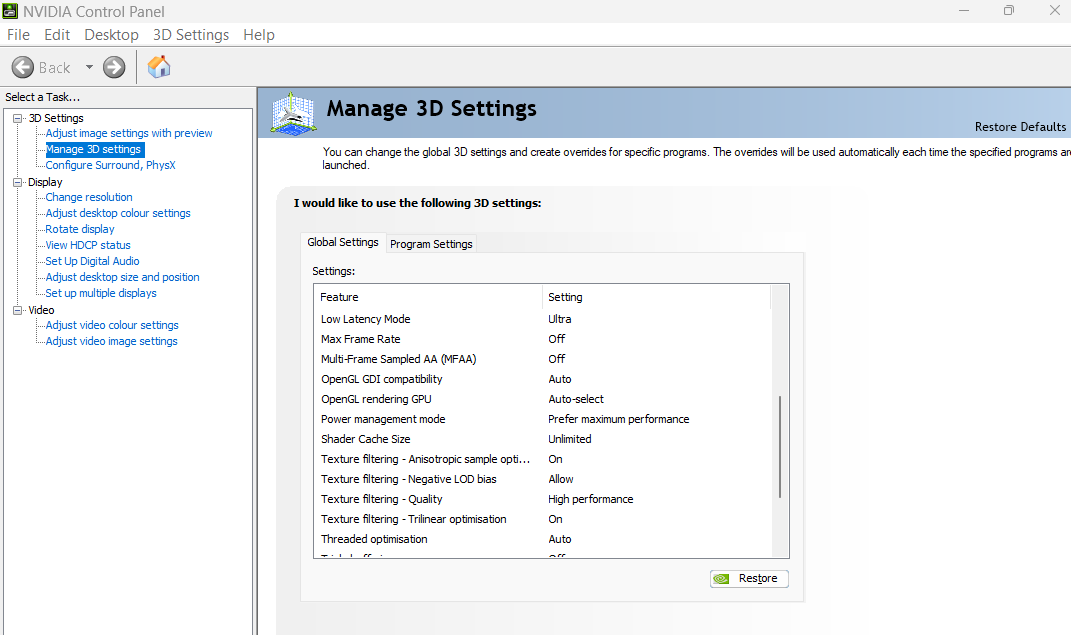This screenshot has width=1071, height=635.
Task: Click the Unlimited shader cache value
Action: [570, 439]
